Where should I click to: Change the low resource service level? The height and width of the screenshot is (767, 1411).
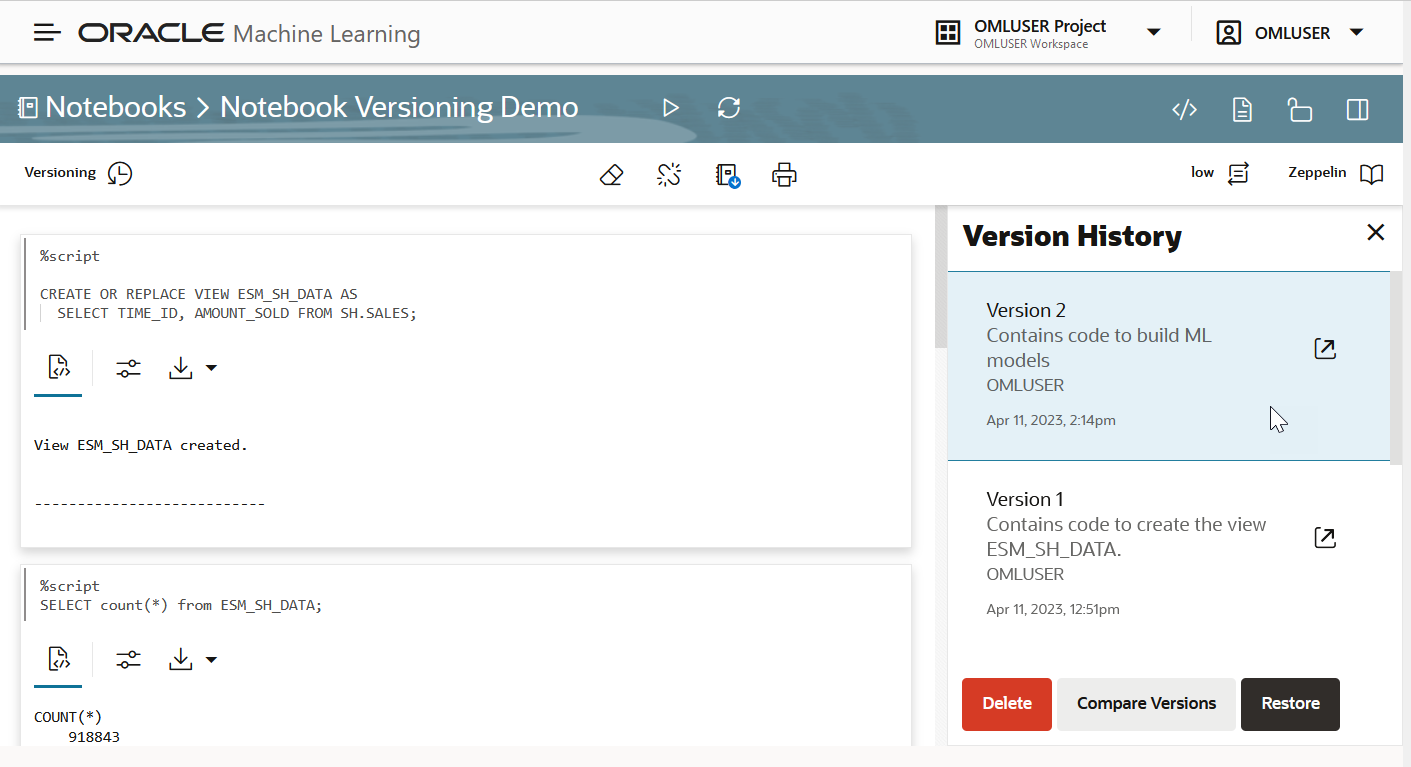(1238, 174)
